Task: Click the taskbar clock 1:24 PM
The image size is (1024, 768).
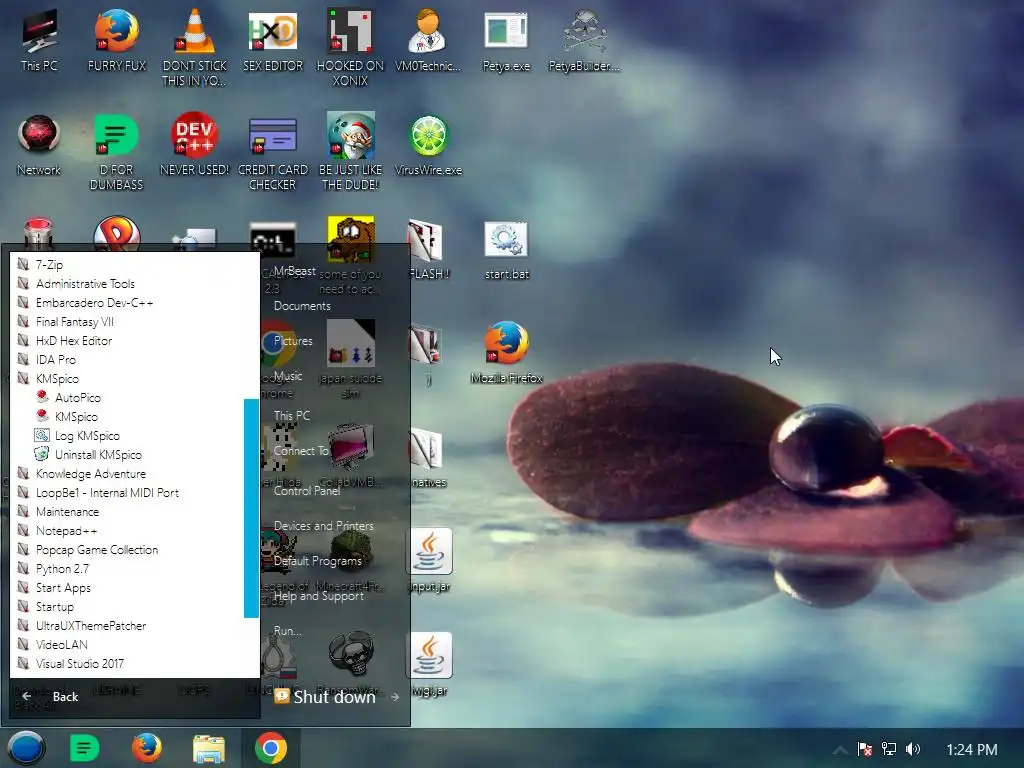Action: coord(972,750)
